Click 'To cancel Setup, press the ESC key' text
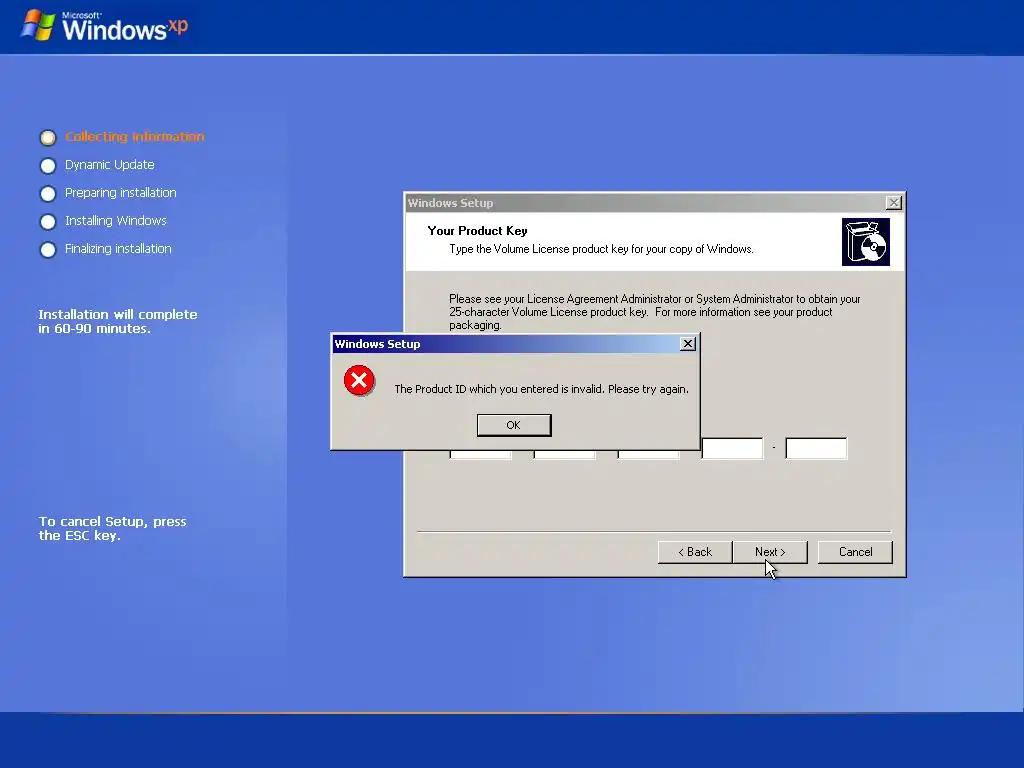1024x768 pixels. (x=112, y=528)
